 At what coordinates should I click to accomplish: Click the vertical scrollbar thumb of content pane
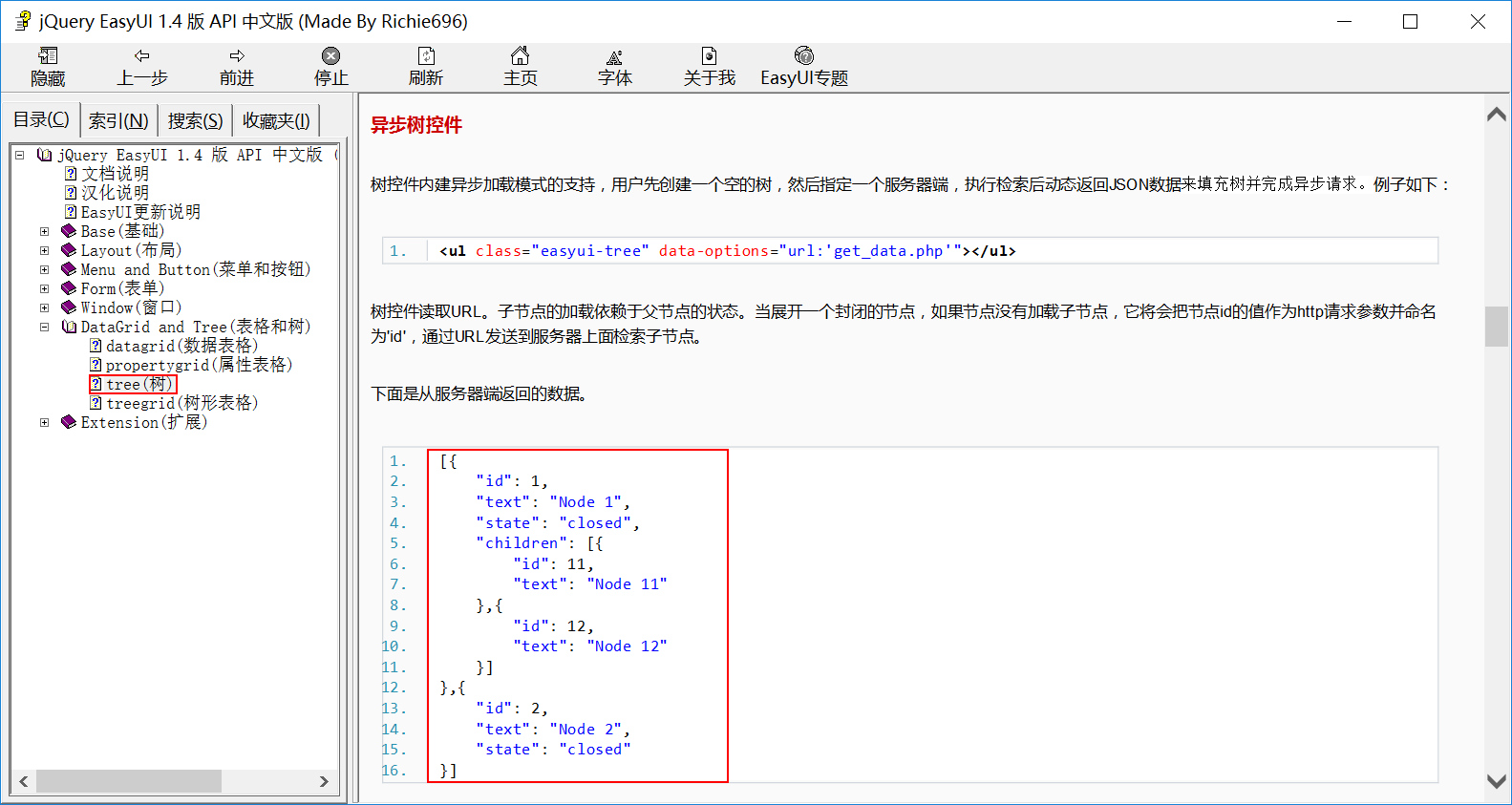coord(1497,327)
